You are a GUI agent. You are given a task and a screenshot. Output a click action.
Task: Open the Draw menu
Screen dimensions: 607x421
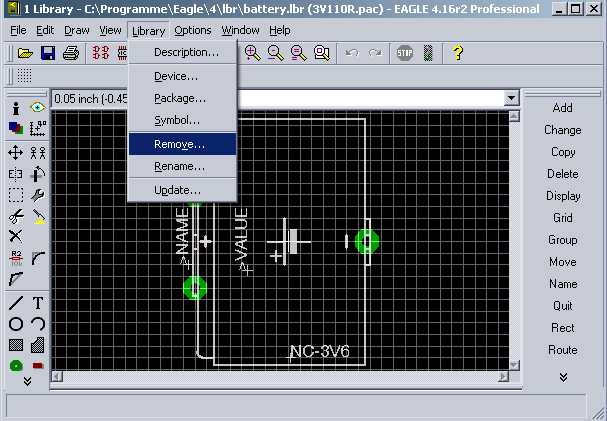click(77, 30)
